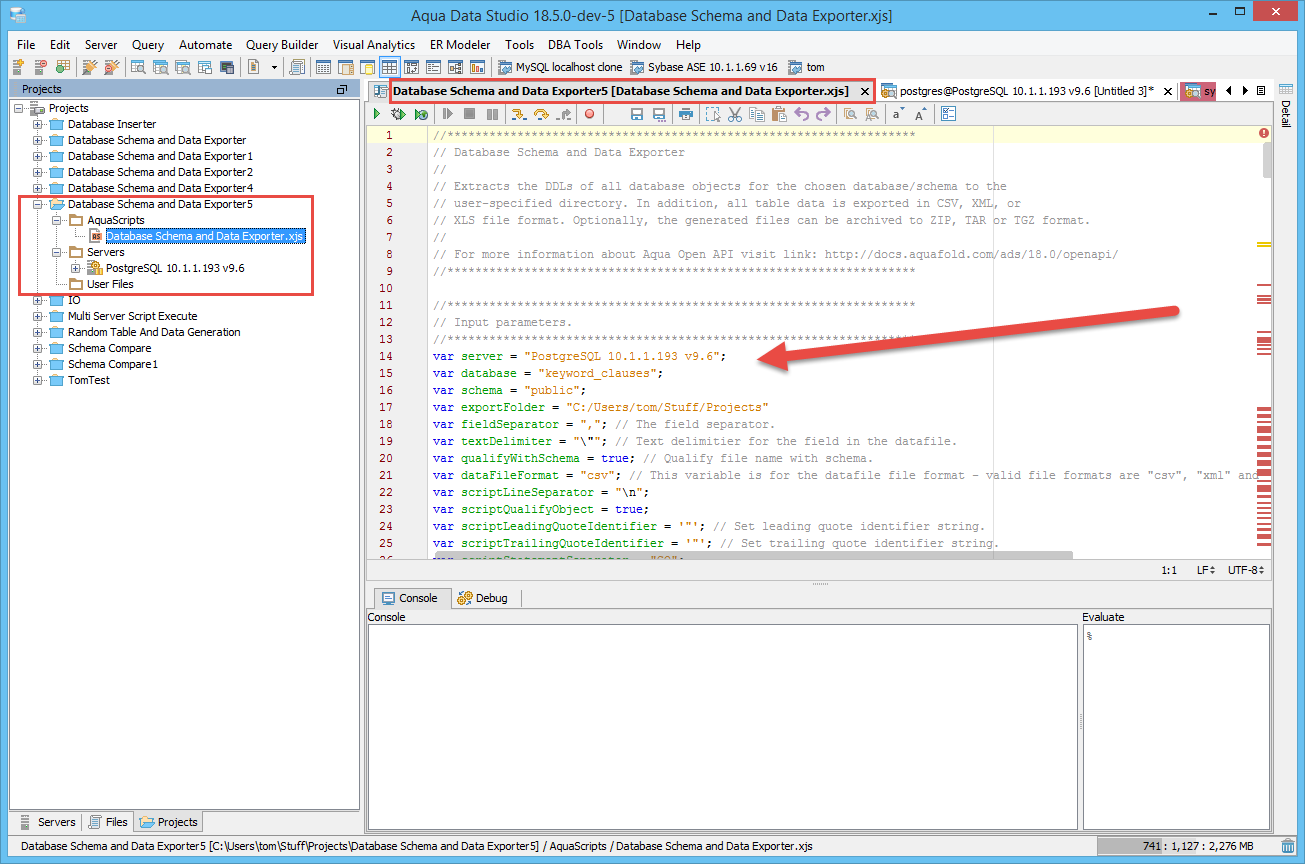Expand the PostgreSQL 10.1.1.193 v9.6 server node
Viewport: 1305px width, 864px height.
[76, 268]
